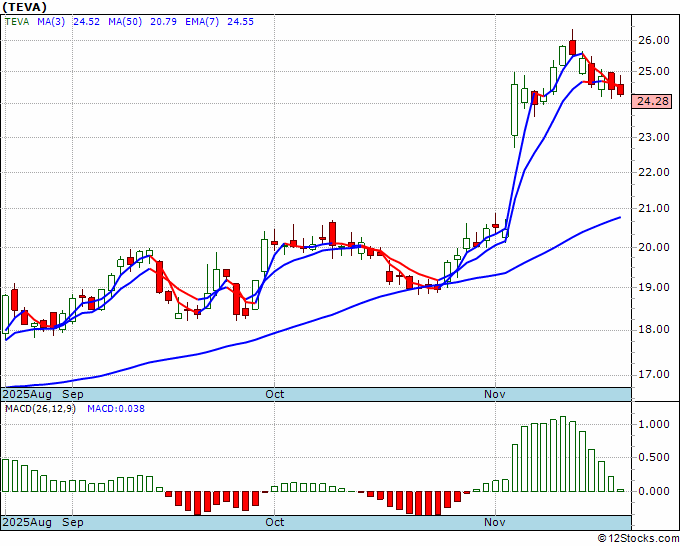Click the (TEVA) chart title

[x=24, y=7]
